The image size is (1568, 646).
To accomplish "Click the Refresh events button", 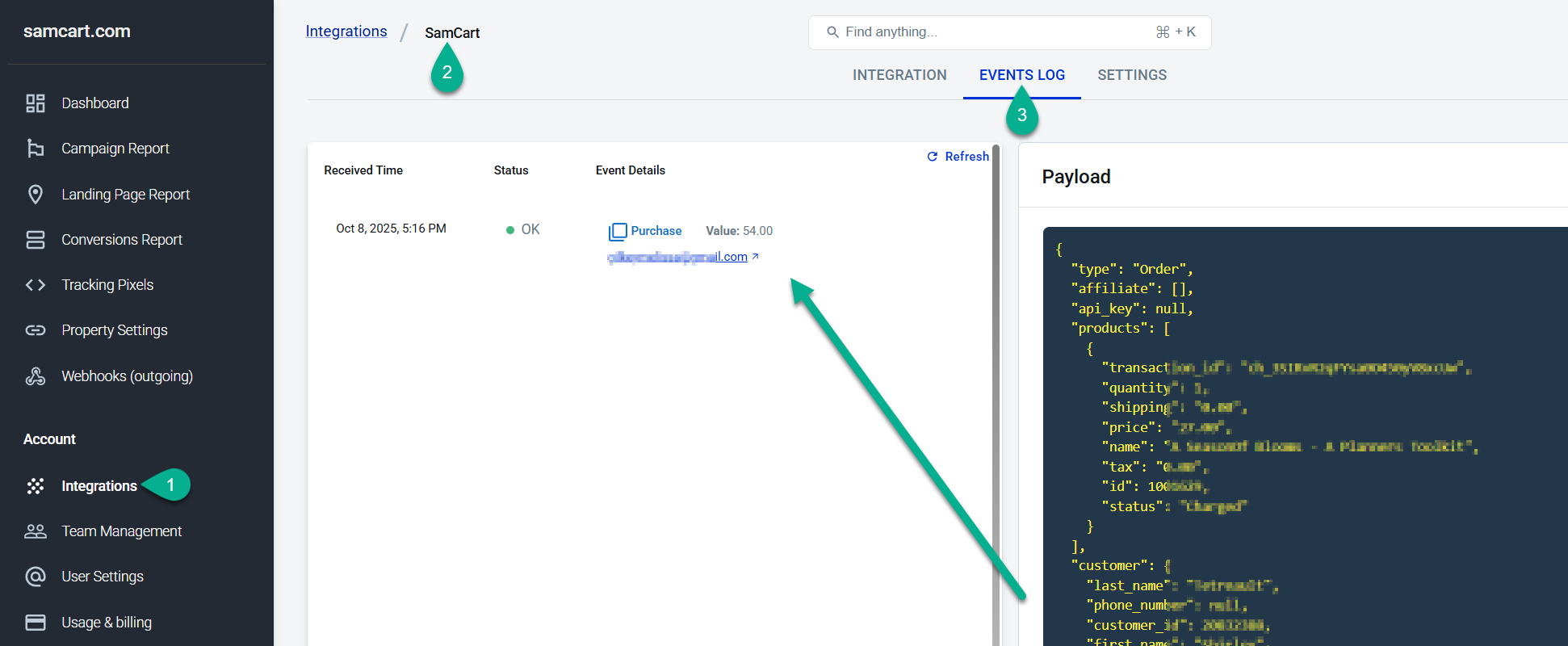I will [958, 157].
